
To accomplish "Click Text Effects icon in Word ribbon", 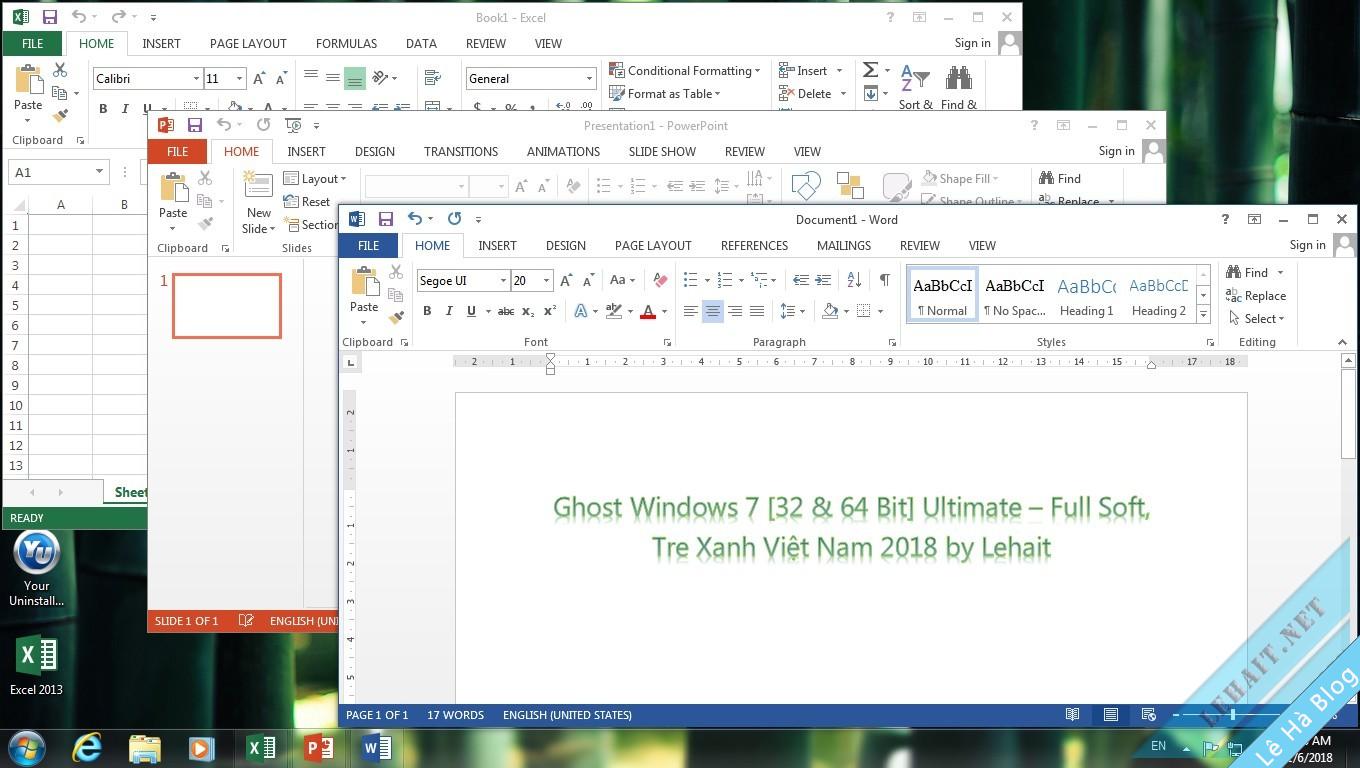I will [x=581, y=311].
